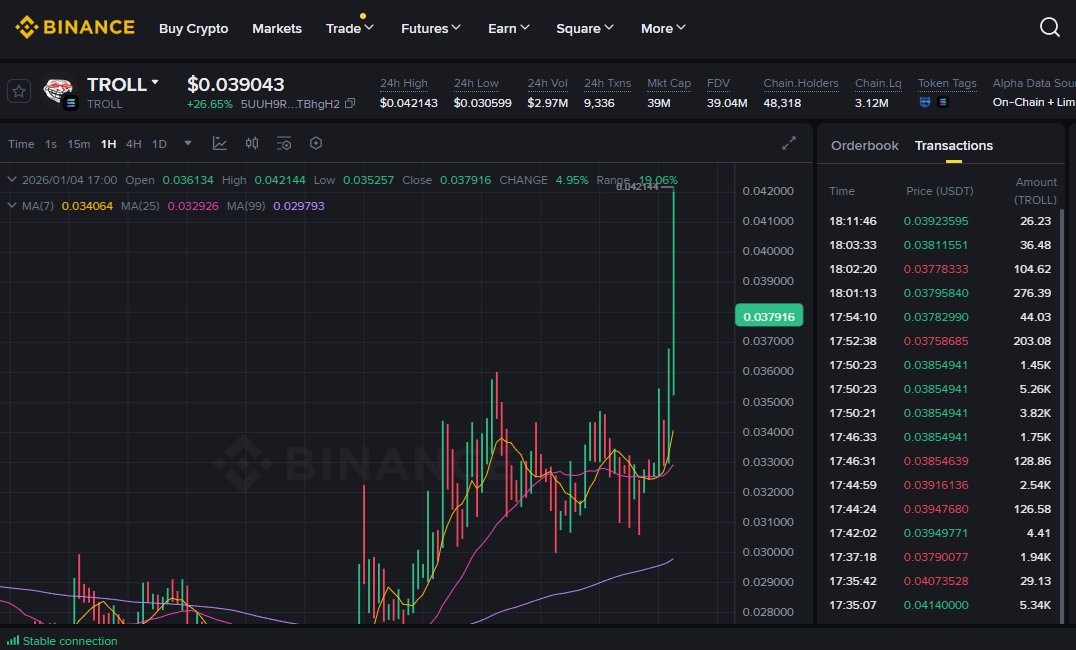Image resolution: width=1076 pixels, height=650 pixels.
Task: Open Buy Crypto page
Action: coord(194,28)
